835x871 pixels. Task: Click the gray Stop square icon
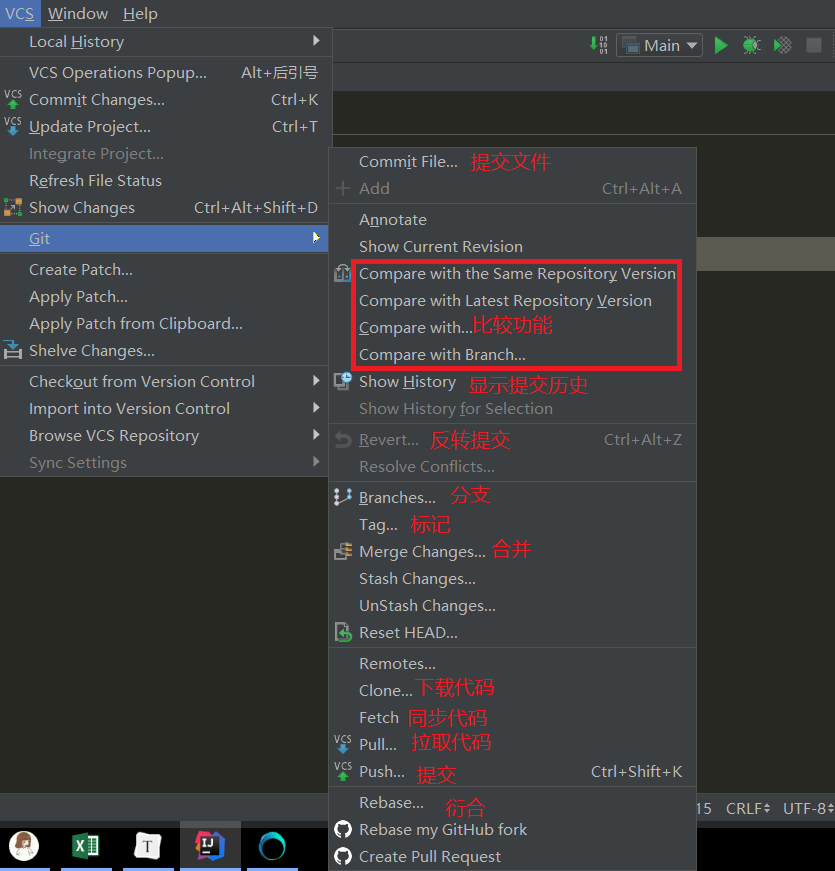tap(814, 45)
